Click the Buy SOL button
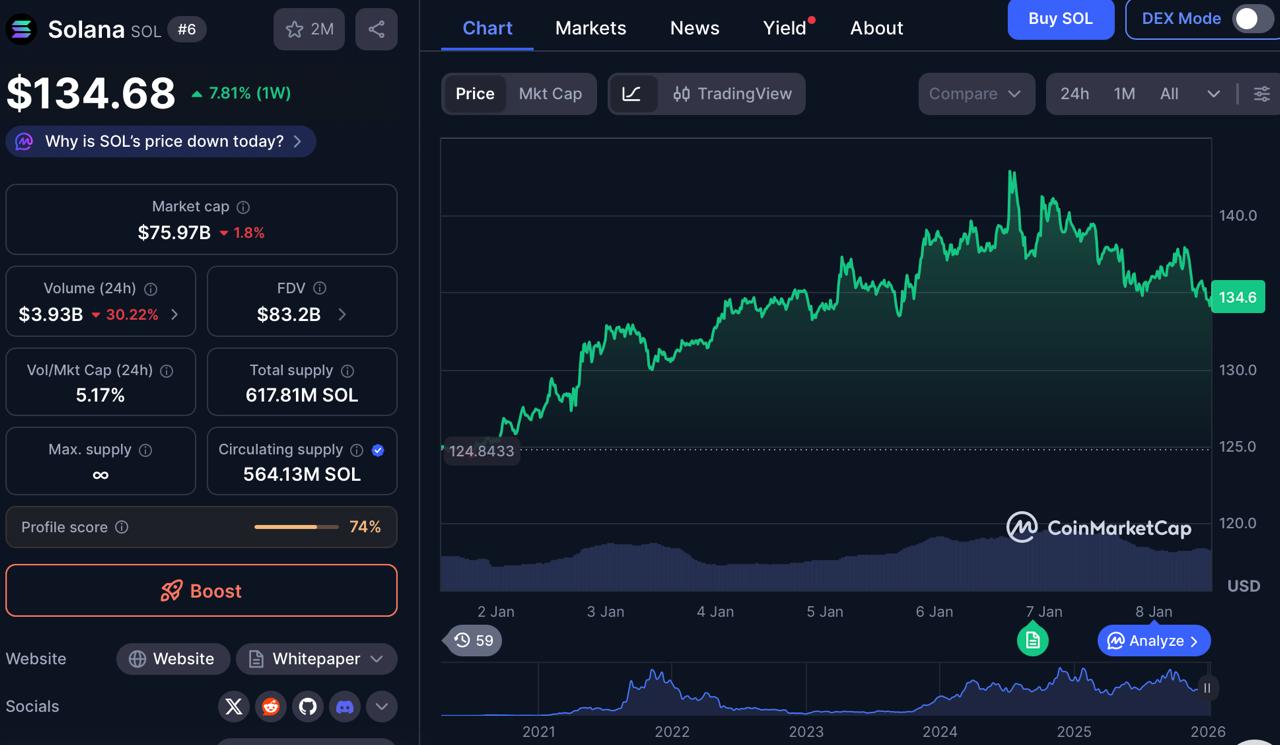Image resolution: width=1280 pixels, height=745 pixels. (1060, 19)
